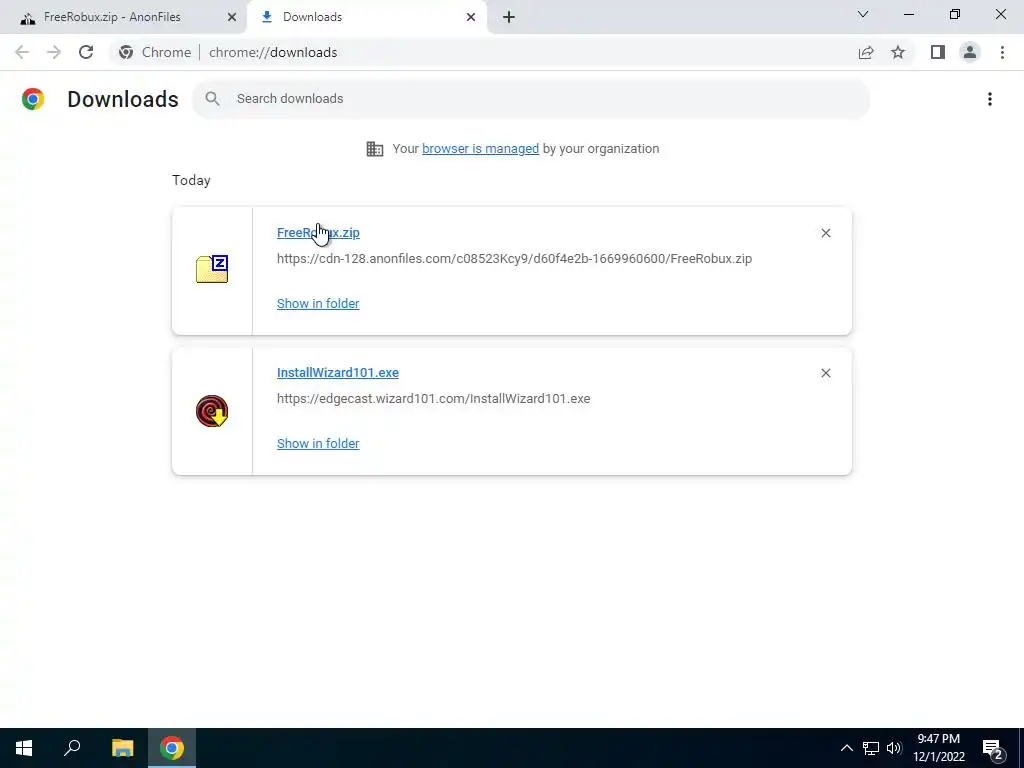Focus the Search downloads field
This screenshot has height=768, width=1024.
531,99
